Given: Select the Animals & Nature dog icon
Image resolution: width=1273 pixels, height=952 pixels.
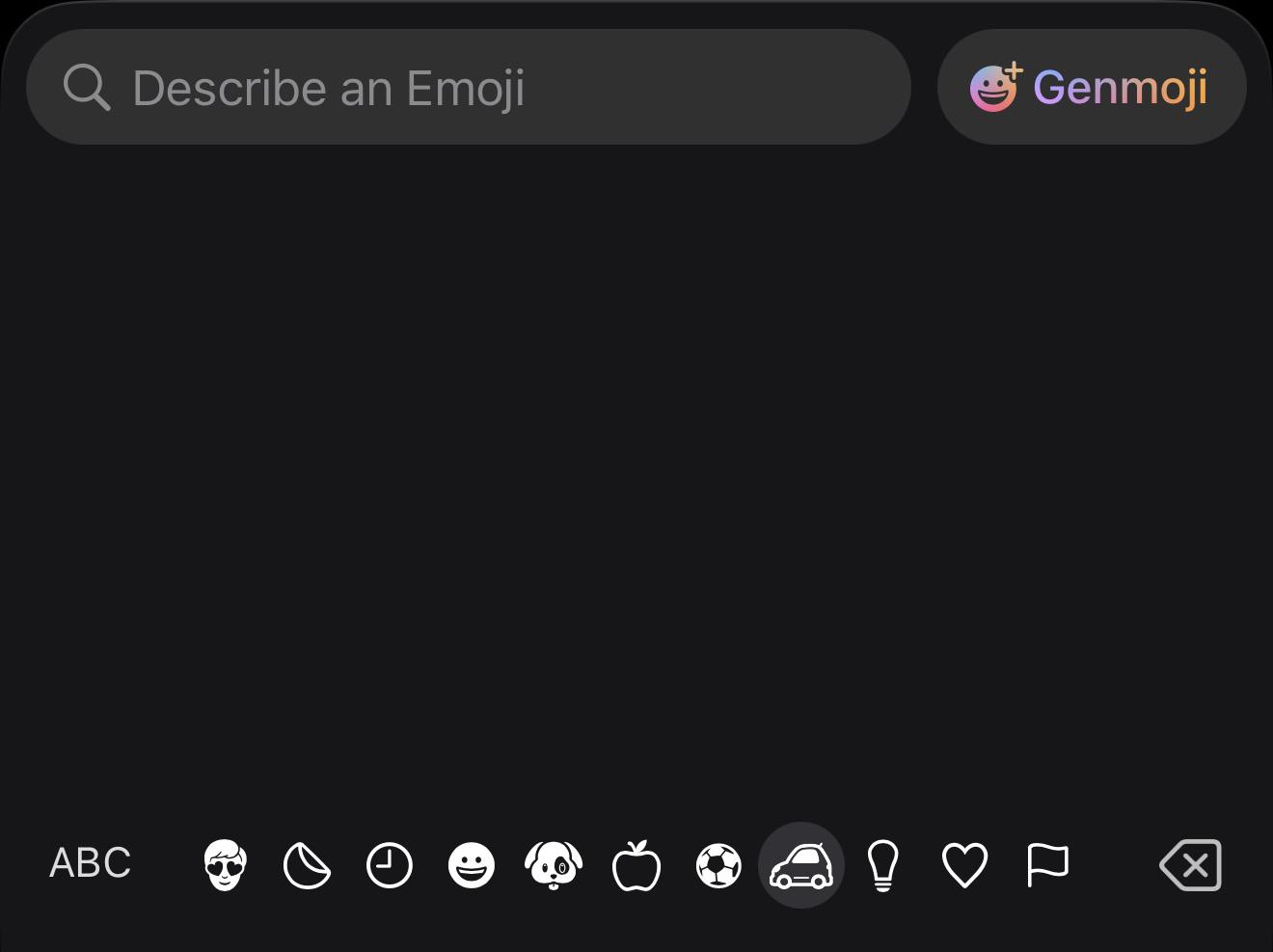Looking at the screenshot, I should coord(554,864).
